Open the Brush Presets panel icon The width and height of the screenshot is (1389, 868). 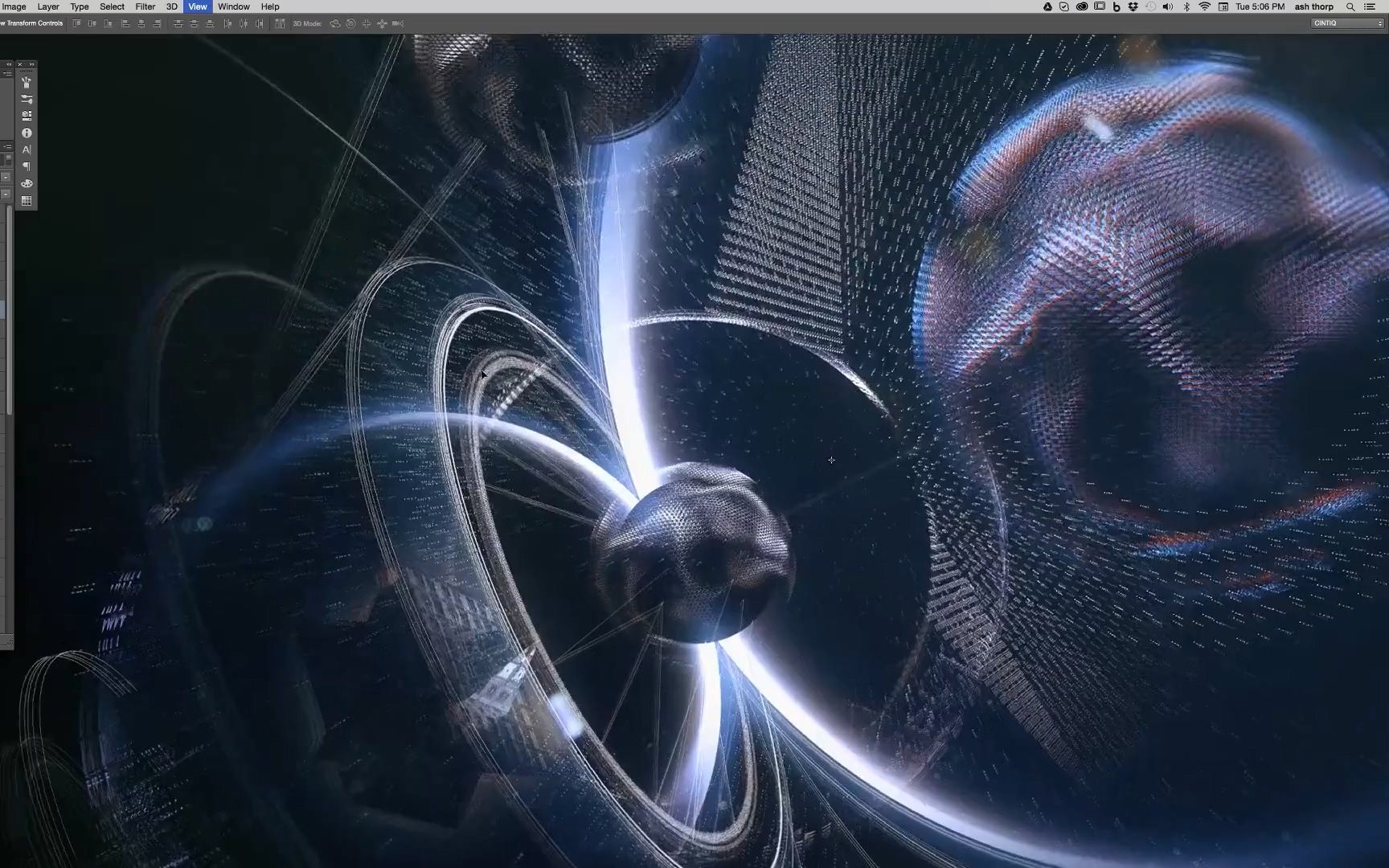point(27,82)
